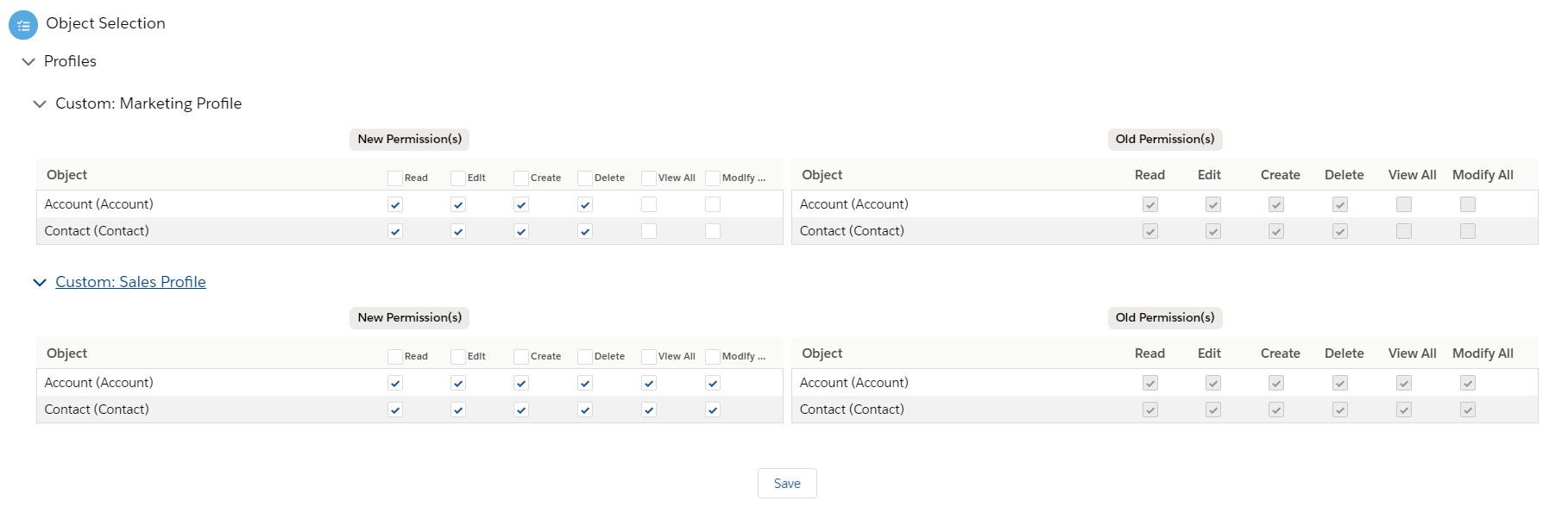Screen dimensions: 1568x513
Task: Toggle Create header checkbox in Sales Profile
Action: (521, 357)
